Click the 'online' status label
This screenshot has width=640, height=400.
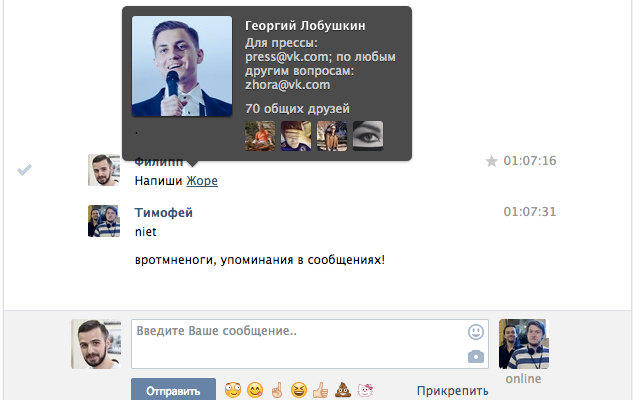pos(523,379)
